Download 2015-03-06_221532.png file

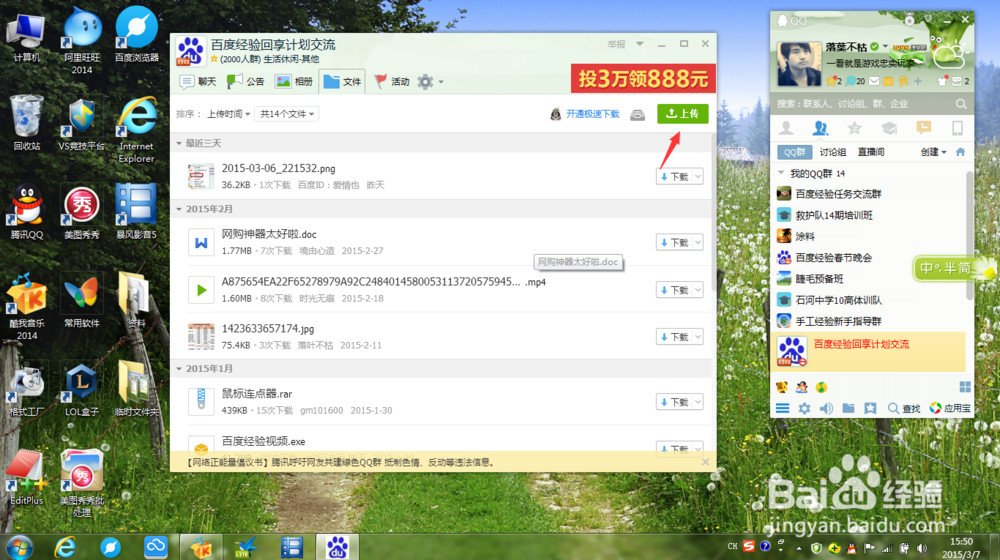point(674,177)
